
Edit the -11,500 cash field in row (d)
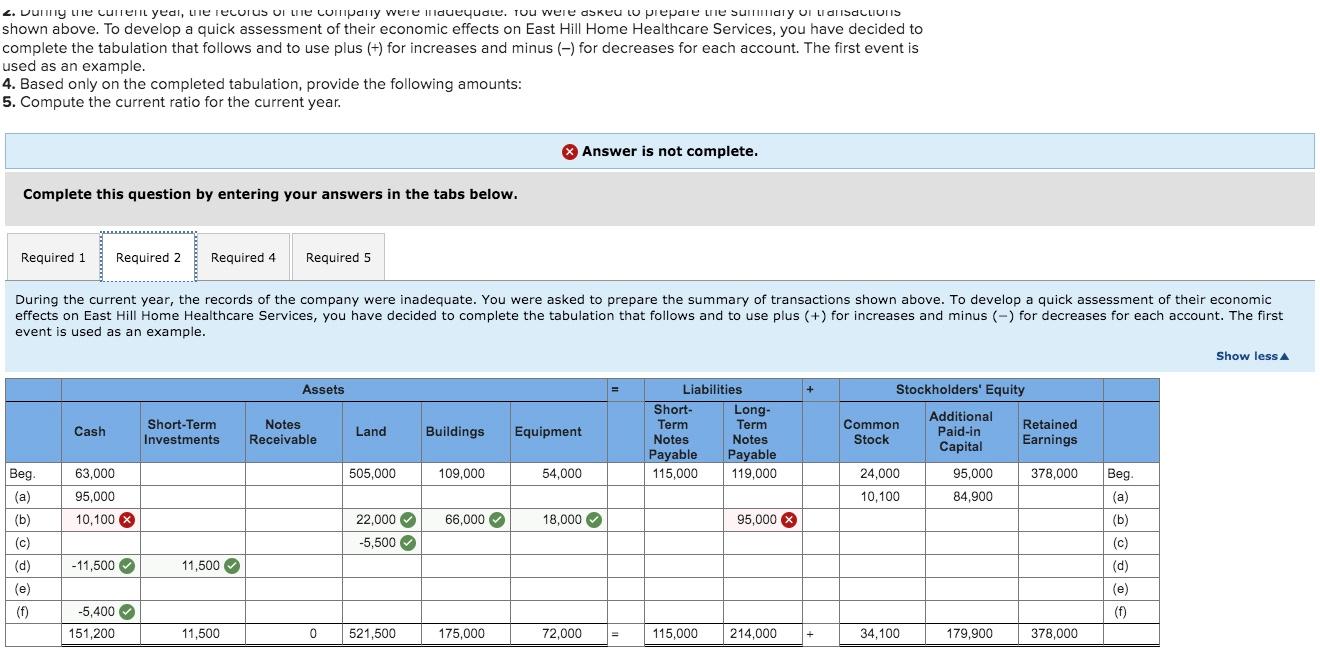point(100,566)
